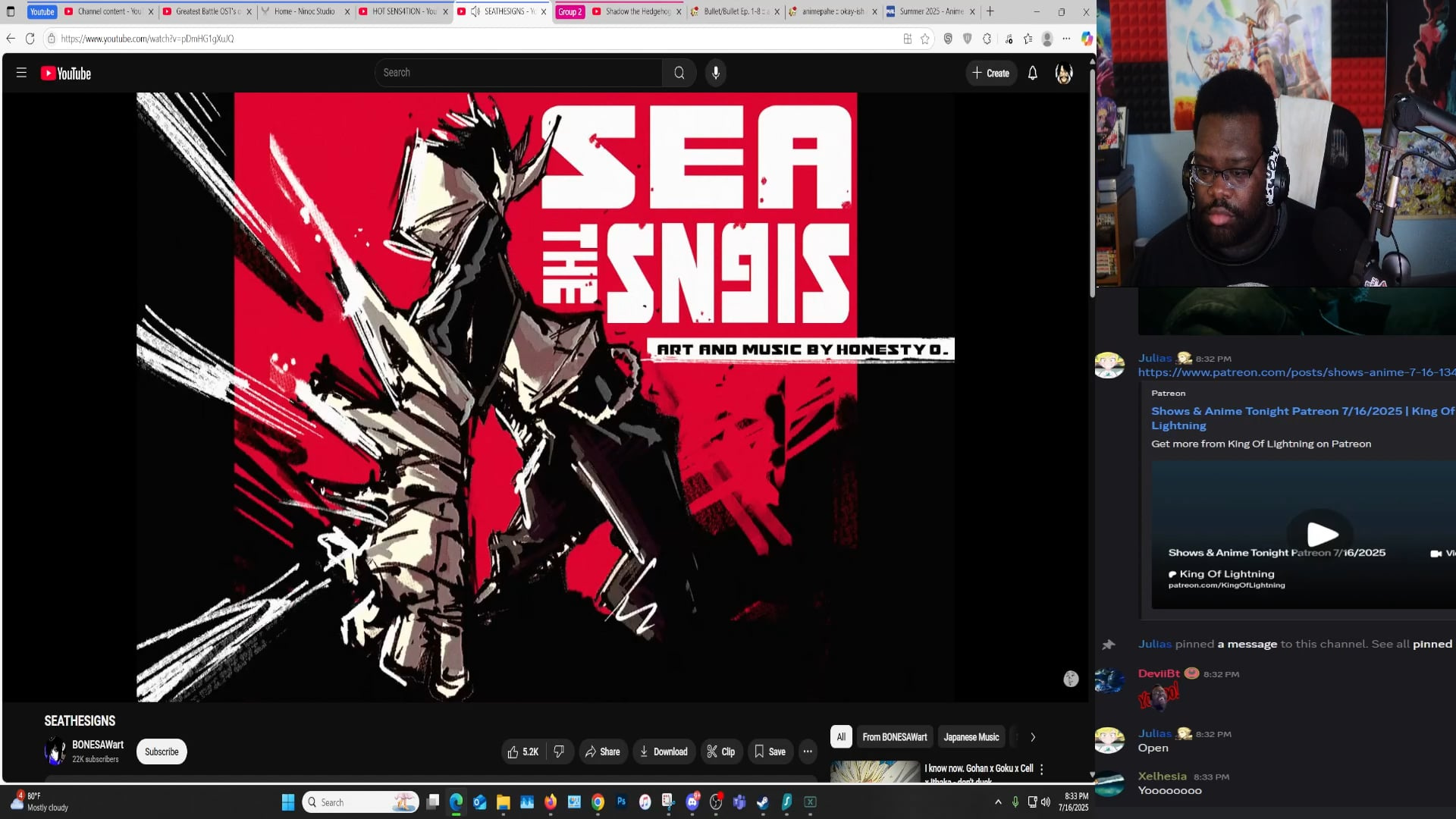
Task: Open Discord from taskbar
Action: (692, 802)
